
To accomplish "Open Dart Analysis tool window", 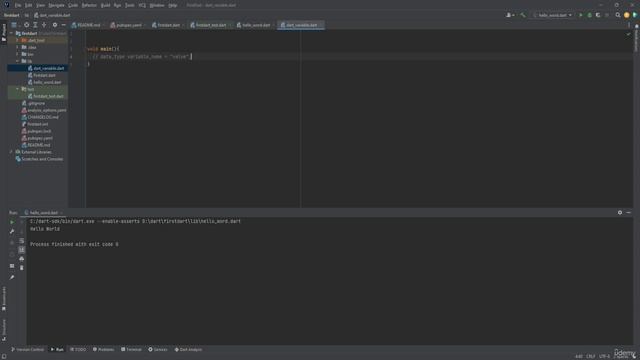I will click(188, 349).
